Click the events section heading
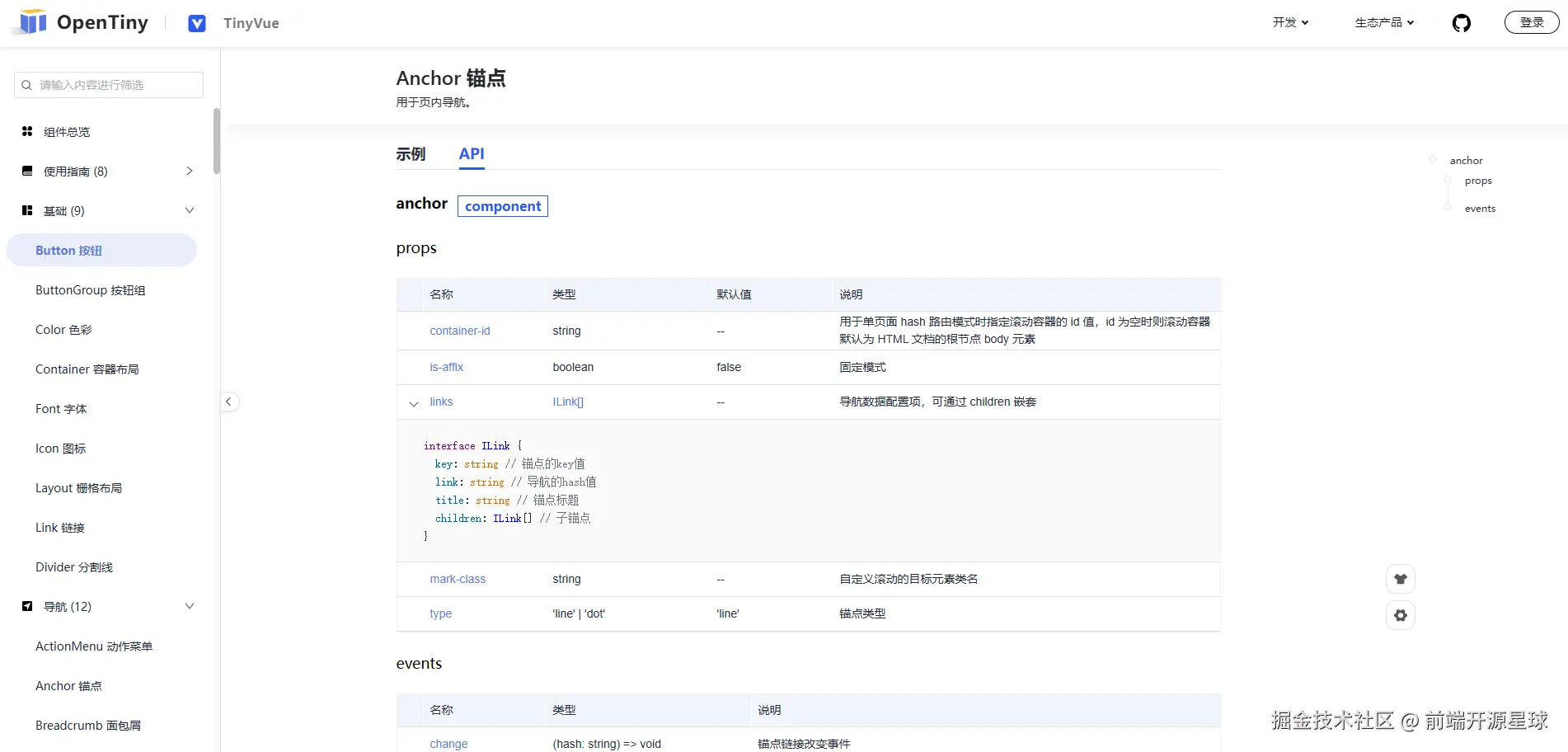Viewport: 1568px width, 752px height. tap(419, 664)
